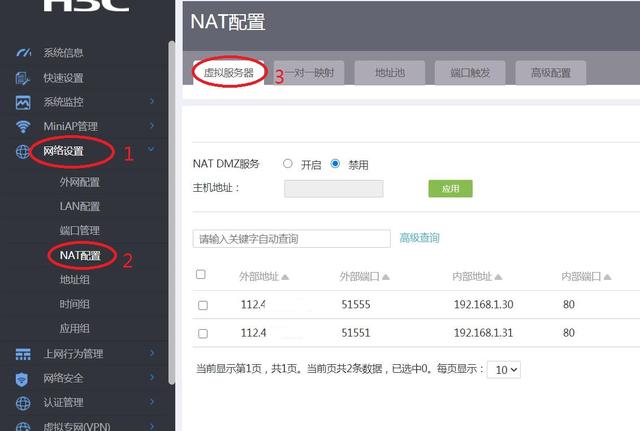
Task: Switch to the 虚拟服务器 tab
Action: (x=229, y=73)
